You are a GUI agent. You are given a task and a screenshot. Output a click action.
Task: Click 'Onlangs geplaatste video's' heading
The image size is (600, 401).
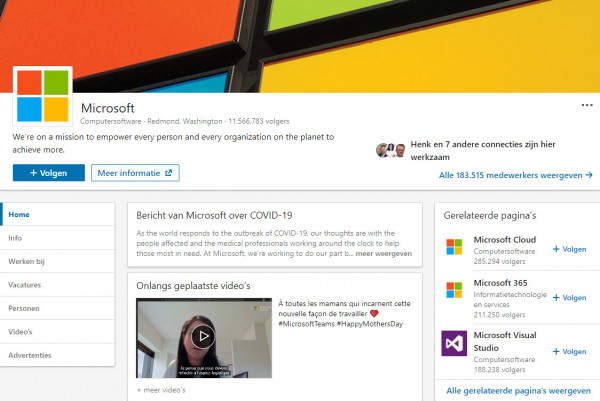pyautogui.click(x=193, y=286)
